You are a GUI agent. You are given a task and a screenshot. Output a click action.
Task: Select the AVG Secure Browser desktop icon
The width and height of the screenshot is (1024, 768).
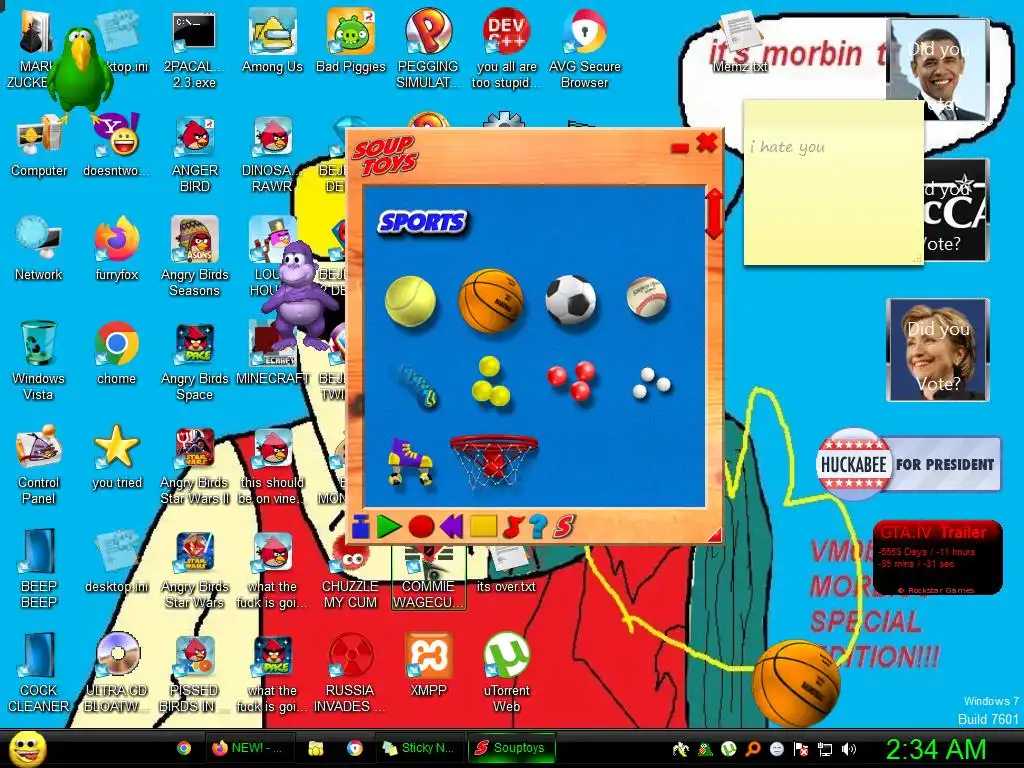tap(584, 49)
